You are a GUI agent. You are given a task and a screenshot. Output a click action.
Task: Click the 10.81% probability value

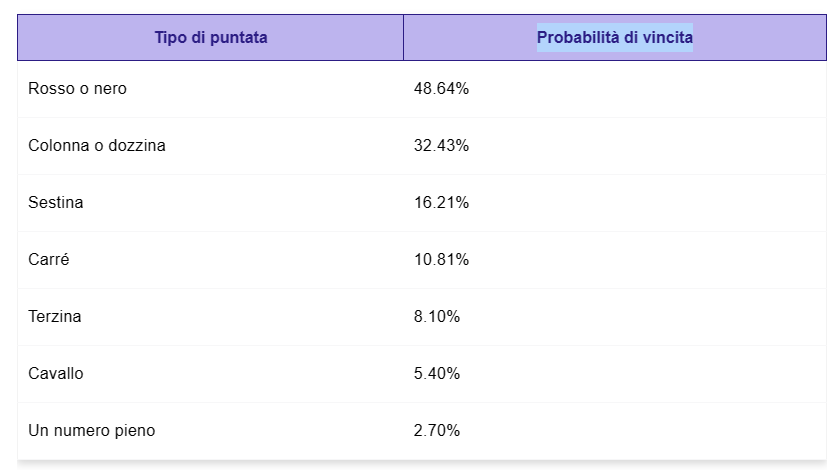pyautogui.click(x=441, y=260)
